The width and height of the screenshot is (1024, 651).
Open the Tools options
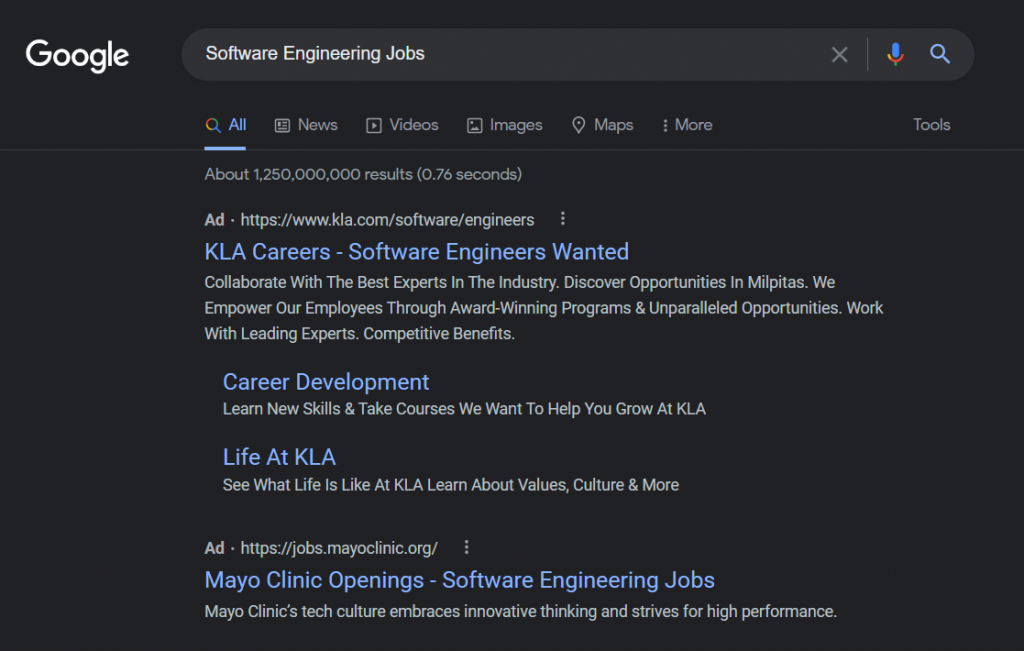point(931,125)
